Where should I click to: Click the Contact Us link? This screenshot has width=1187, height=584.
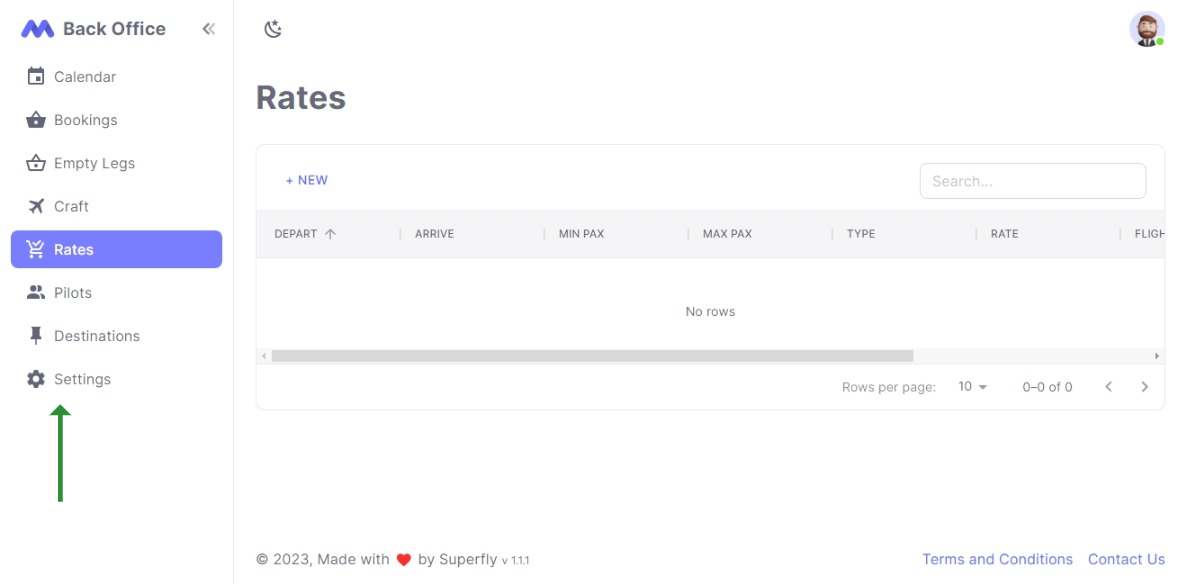click(x=1127, y=559)
